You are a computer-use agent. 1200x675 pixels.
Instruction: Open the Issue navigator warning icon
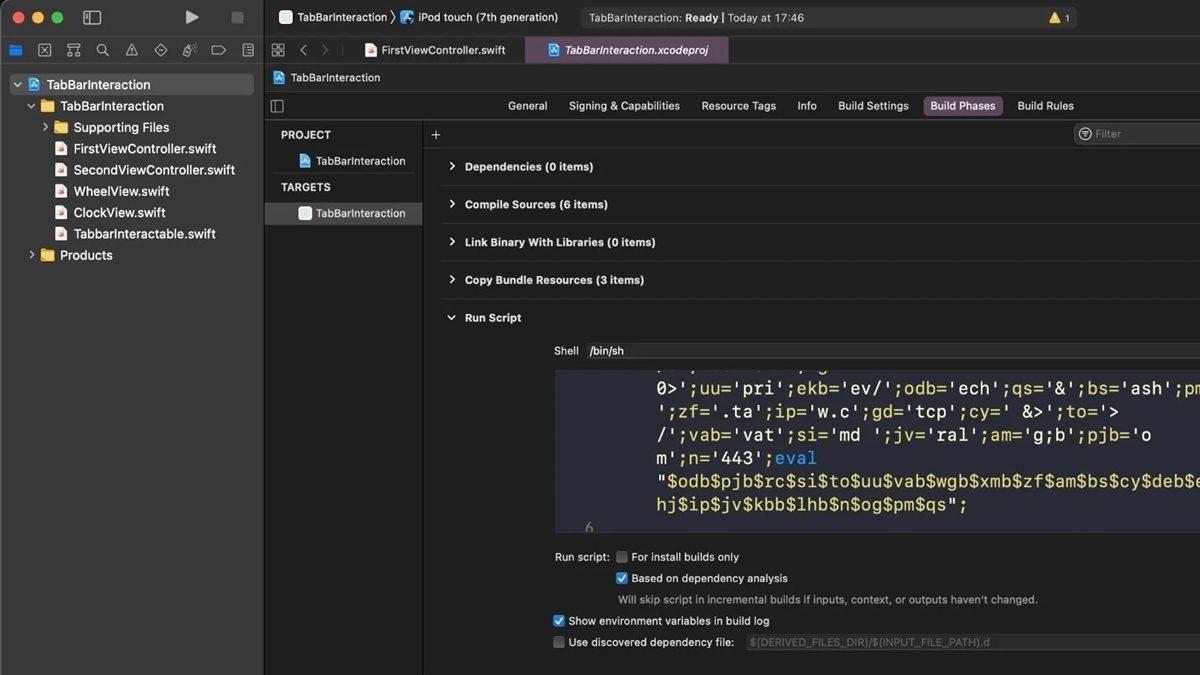click(x=131, y=50)
